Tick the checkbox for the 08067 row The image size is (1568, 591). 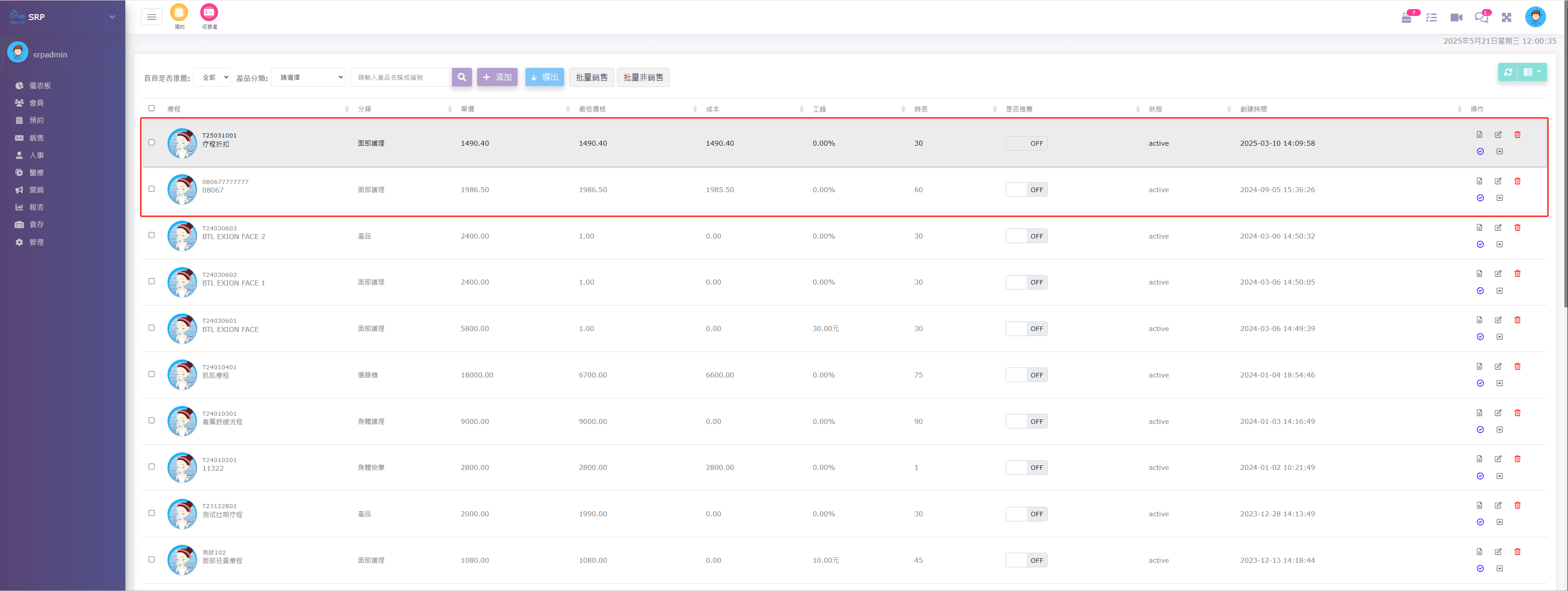(152, 189)
